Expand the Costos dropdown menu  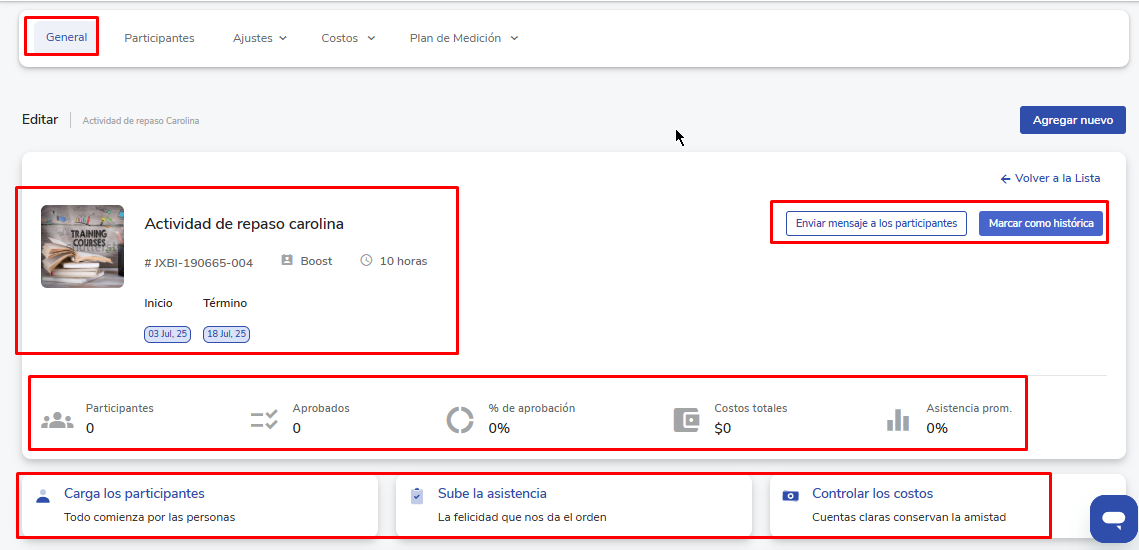347,38
